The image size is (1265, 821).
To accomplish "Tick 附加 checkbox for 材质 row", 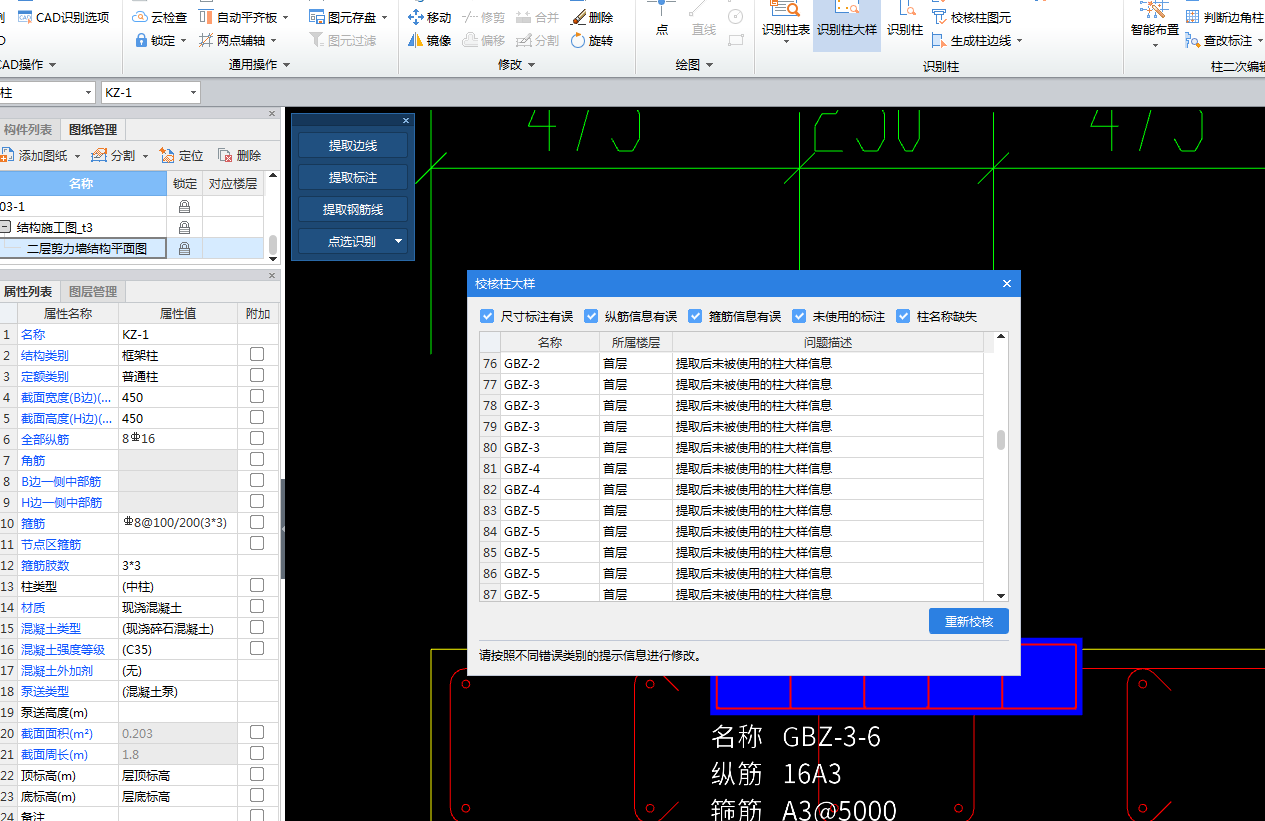I will point(257,606).
